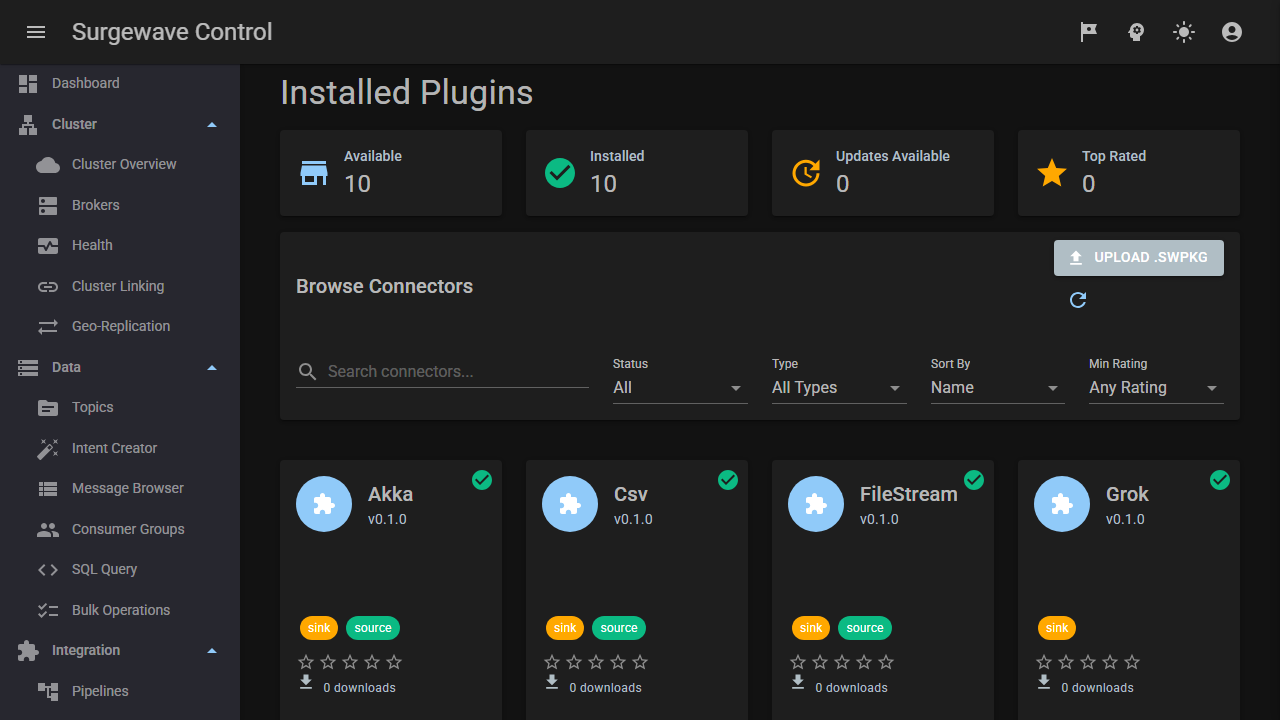Collapse the Data section
The height and width of the screenshot is (720, 1280).
120,367
